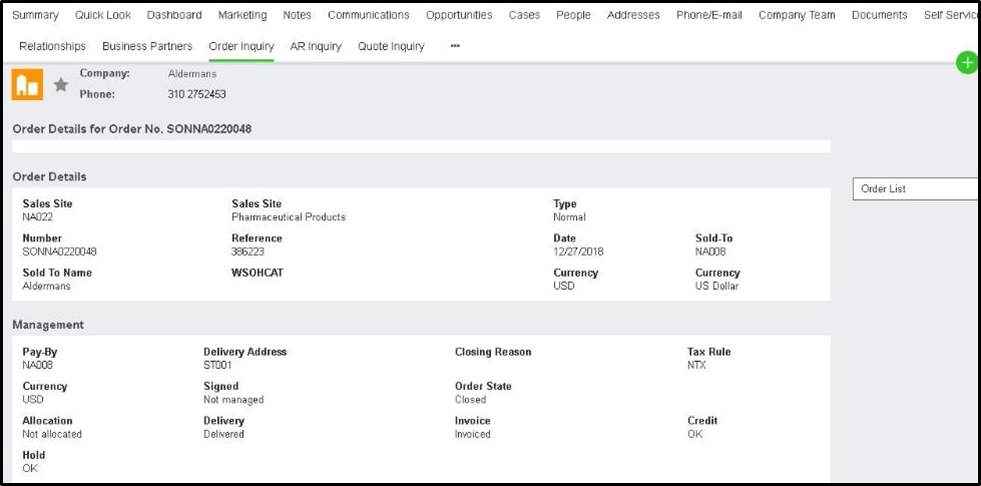Select the Marketing tab

tap(242, 15)
